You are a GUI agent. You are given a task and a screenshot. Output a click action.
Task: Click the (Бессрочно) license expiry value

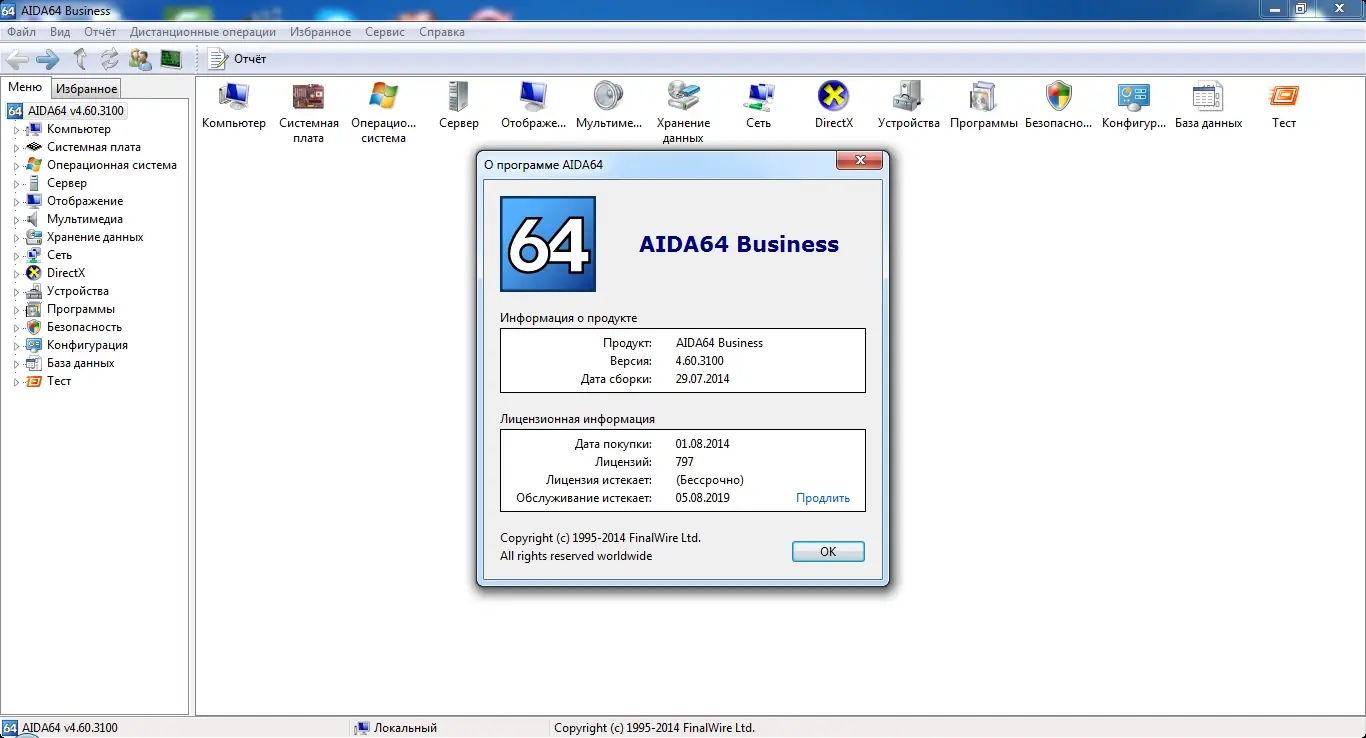click(x=710, y=480)
